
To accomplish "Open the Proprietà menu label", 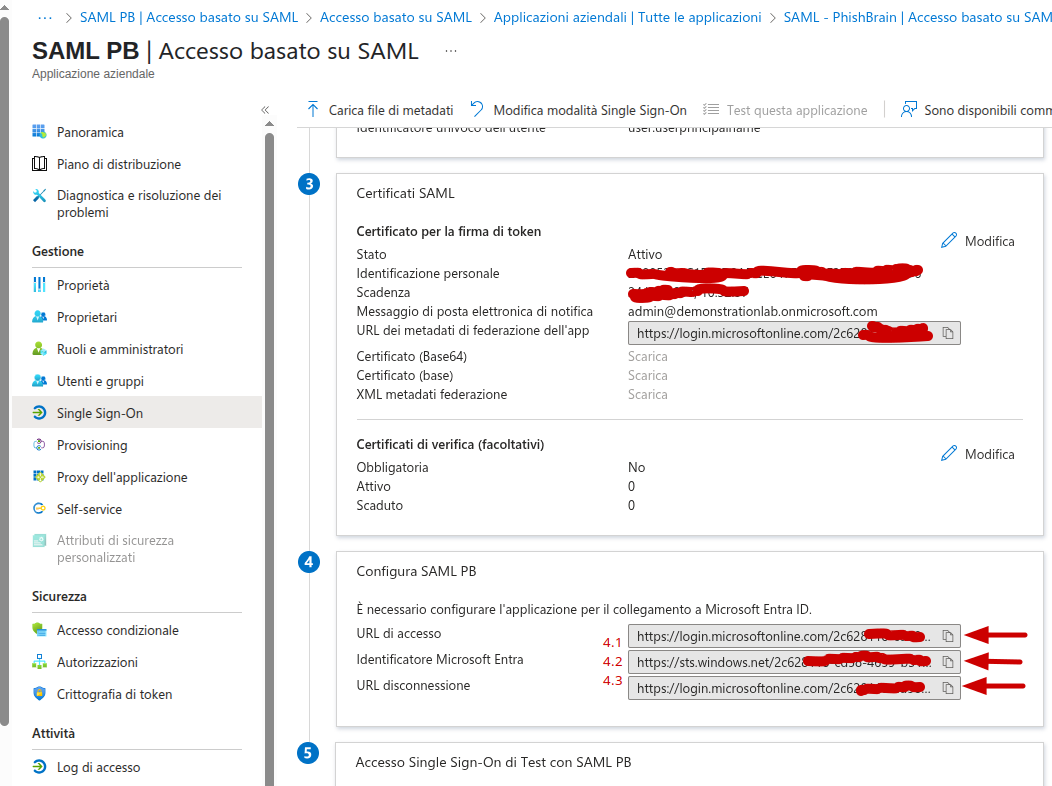I will pyautogui.click(x=83, y=285).
